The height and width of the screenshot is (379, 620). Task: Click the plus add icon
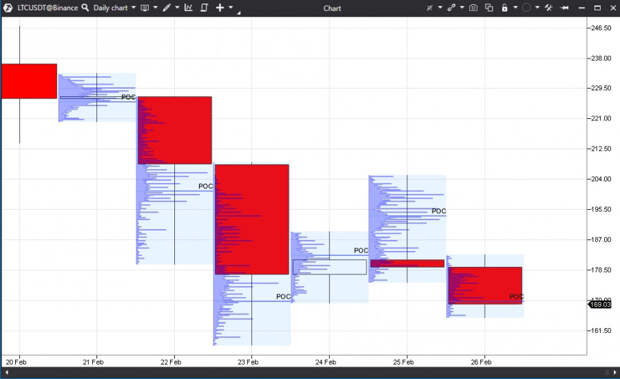click(220, 8)
